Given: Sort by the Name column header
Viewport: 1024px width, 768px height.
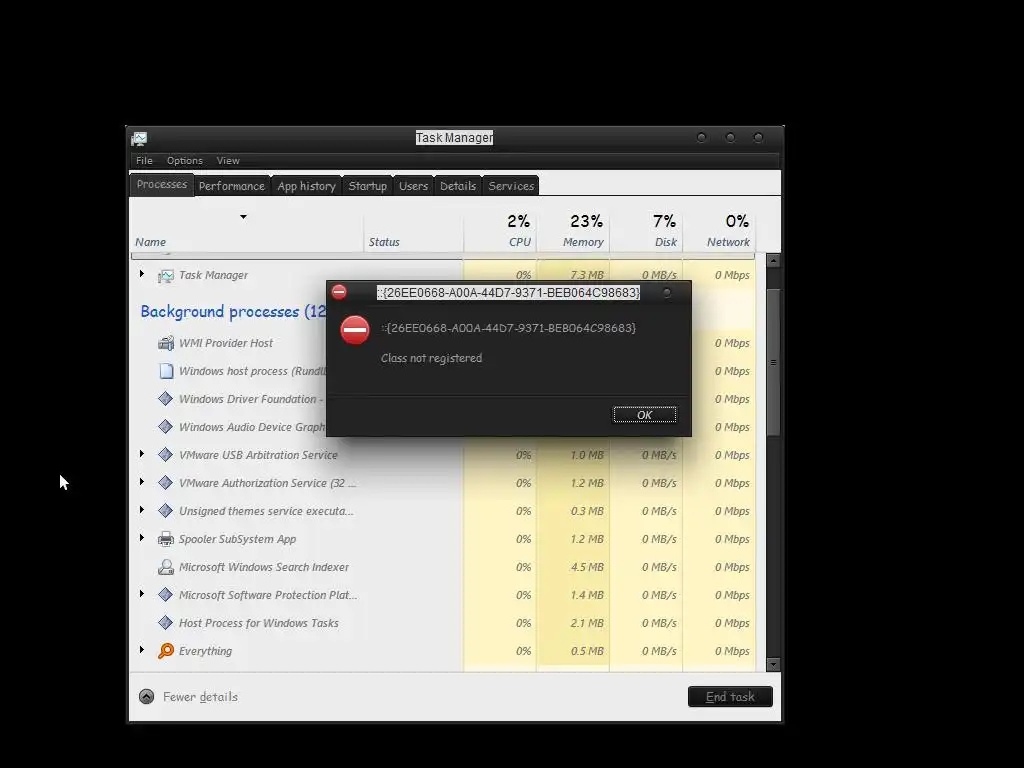Looking at the screenshot, I should point(246,232).
